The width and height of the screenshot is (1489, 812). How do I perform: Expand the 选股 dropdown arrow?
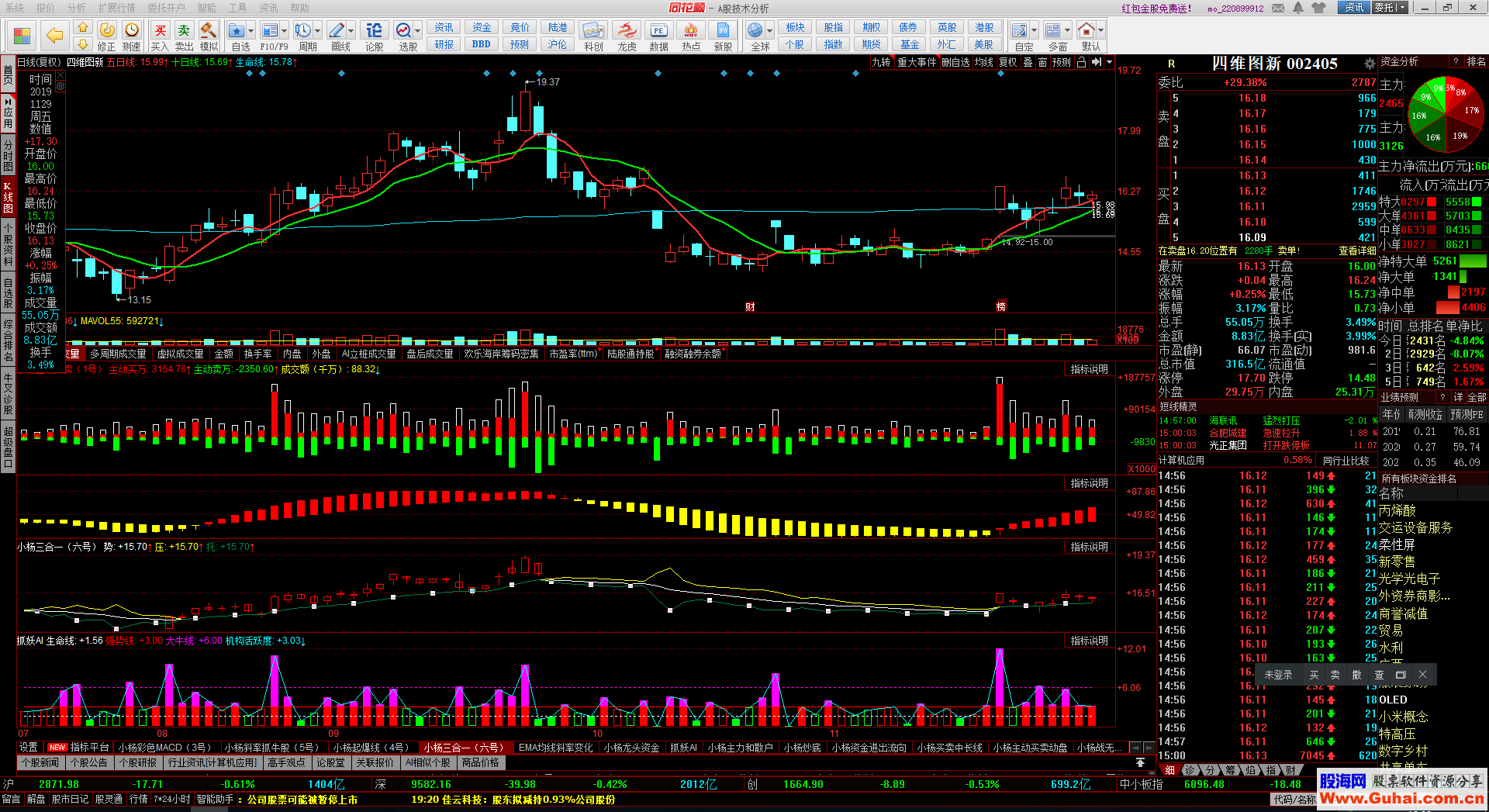point(417,31)
